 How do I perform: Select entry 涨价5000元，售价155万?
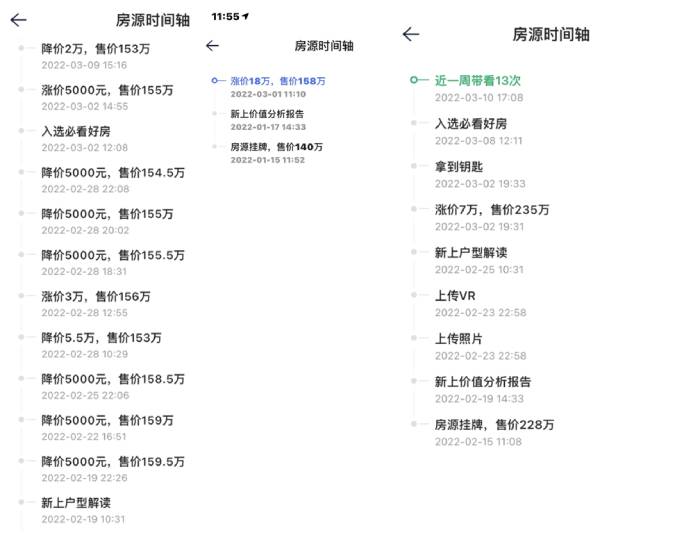pos(107,90)
